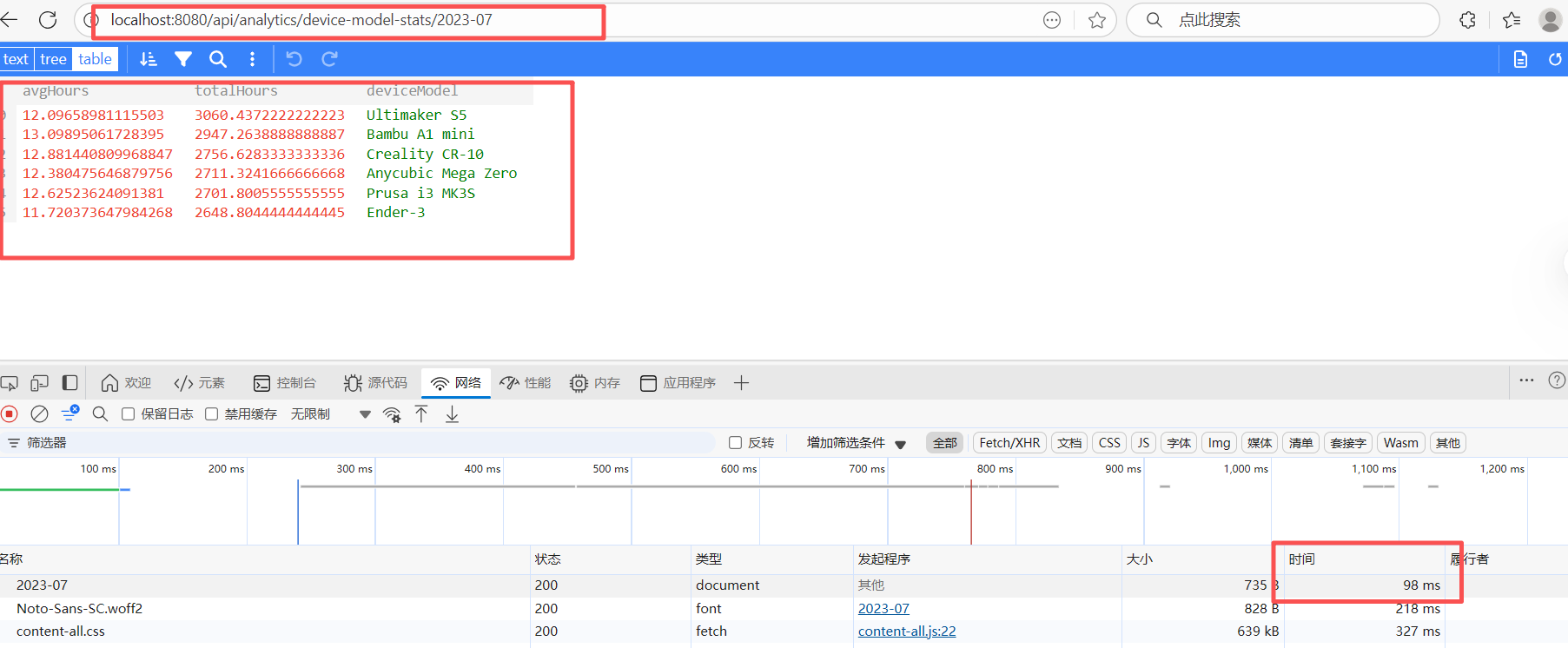The height and width of the screenshot is (648, 1568).
Task: Click the JSON viewer sort icon
Action: click(x=149, y=59)
